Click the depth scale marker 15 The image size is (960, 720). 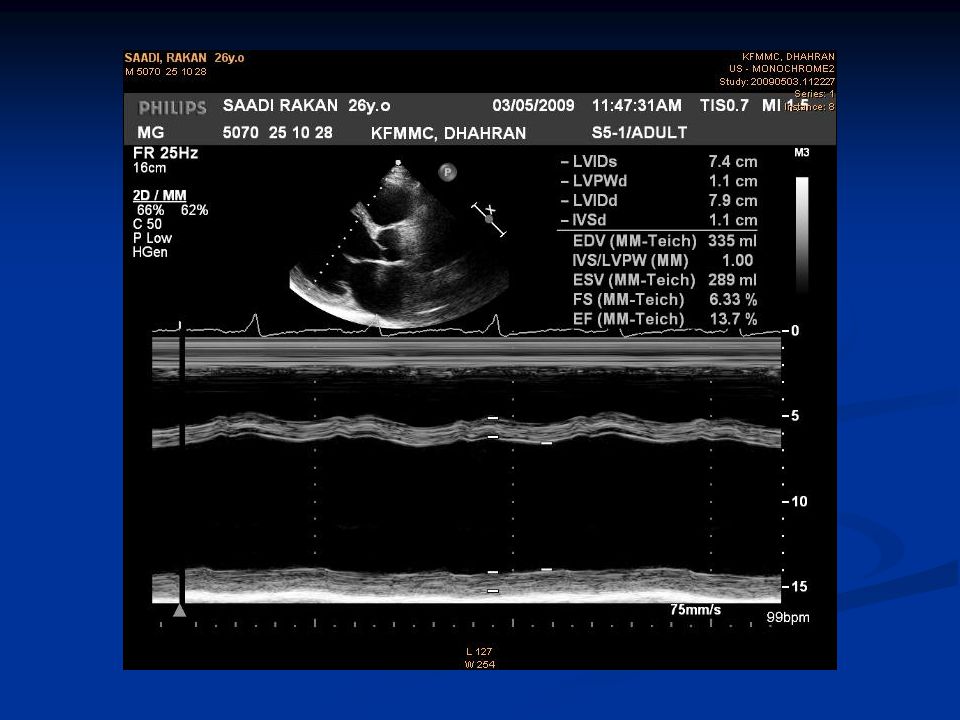point(795,587)
